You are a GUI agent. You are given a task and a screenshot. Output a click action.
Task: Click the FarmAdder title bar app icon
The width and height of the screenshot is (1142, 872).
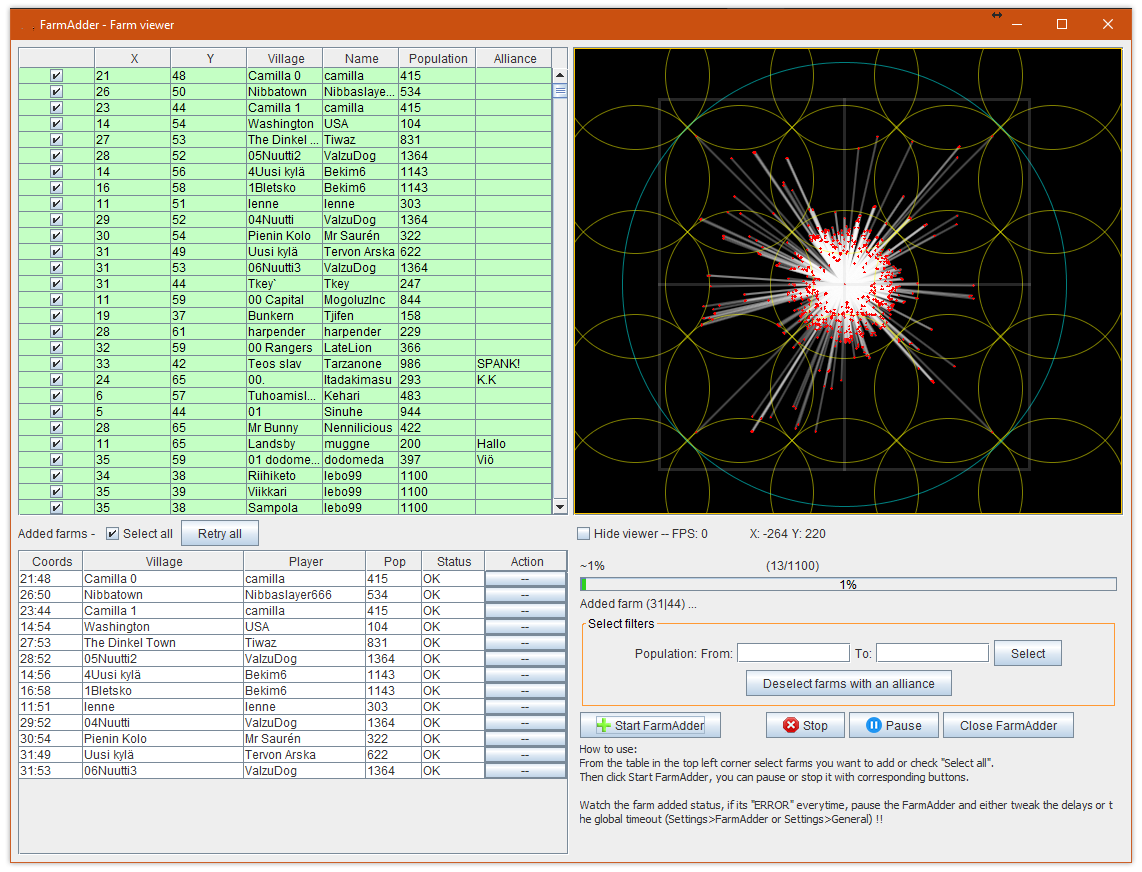27,24
